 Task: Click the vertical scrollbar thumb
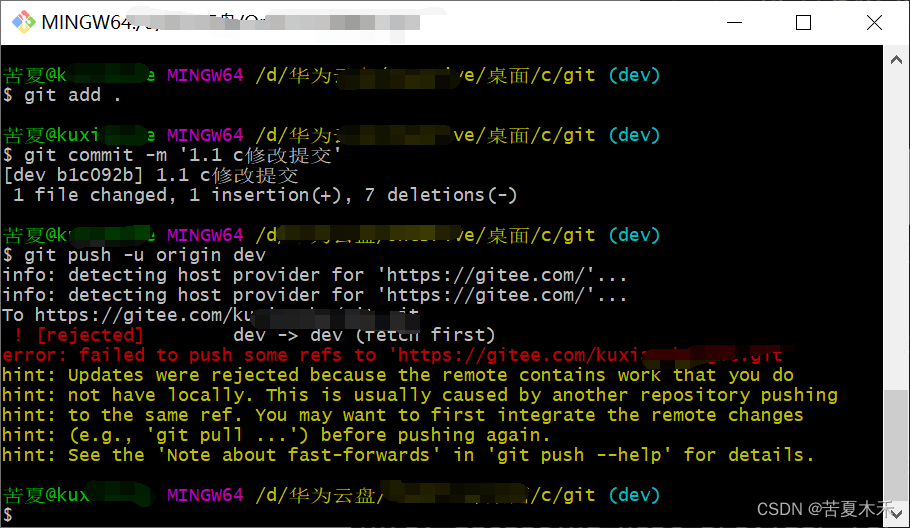click(896, 446)
